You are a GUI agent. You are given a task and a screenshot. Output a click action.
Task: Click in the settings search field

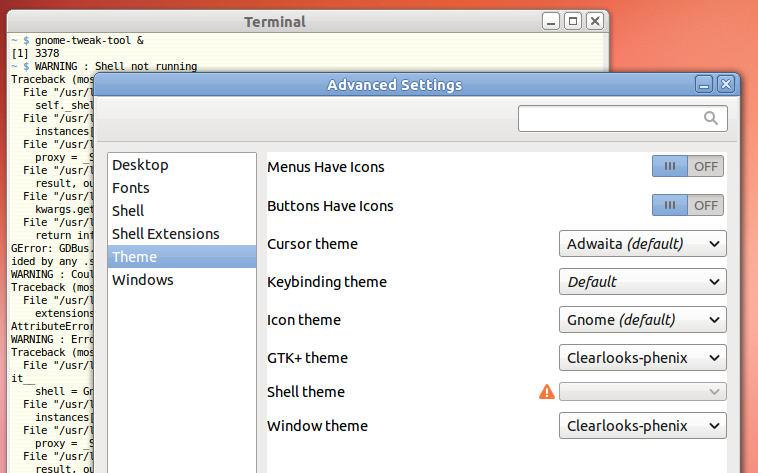click(x=623, y=118)
